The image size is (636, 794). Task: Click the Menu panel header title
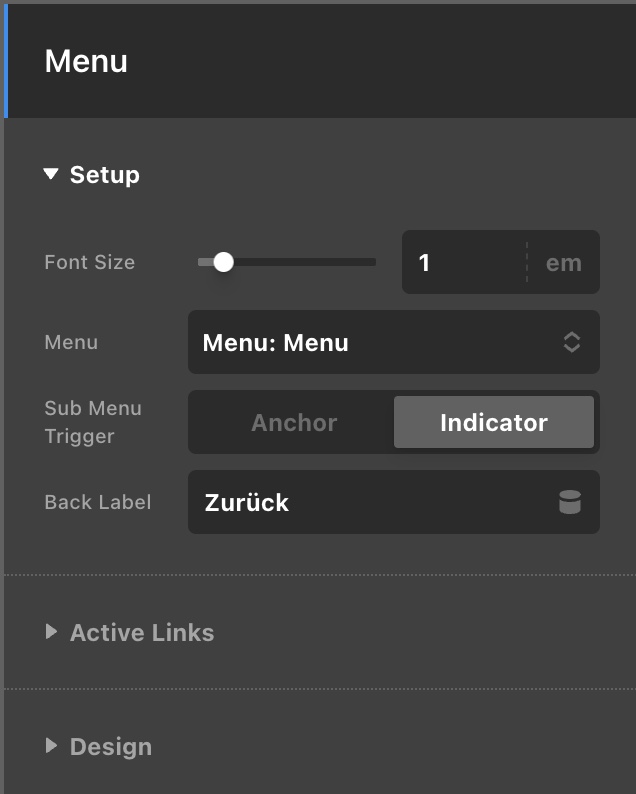click(x=86, y=61)
